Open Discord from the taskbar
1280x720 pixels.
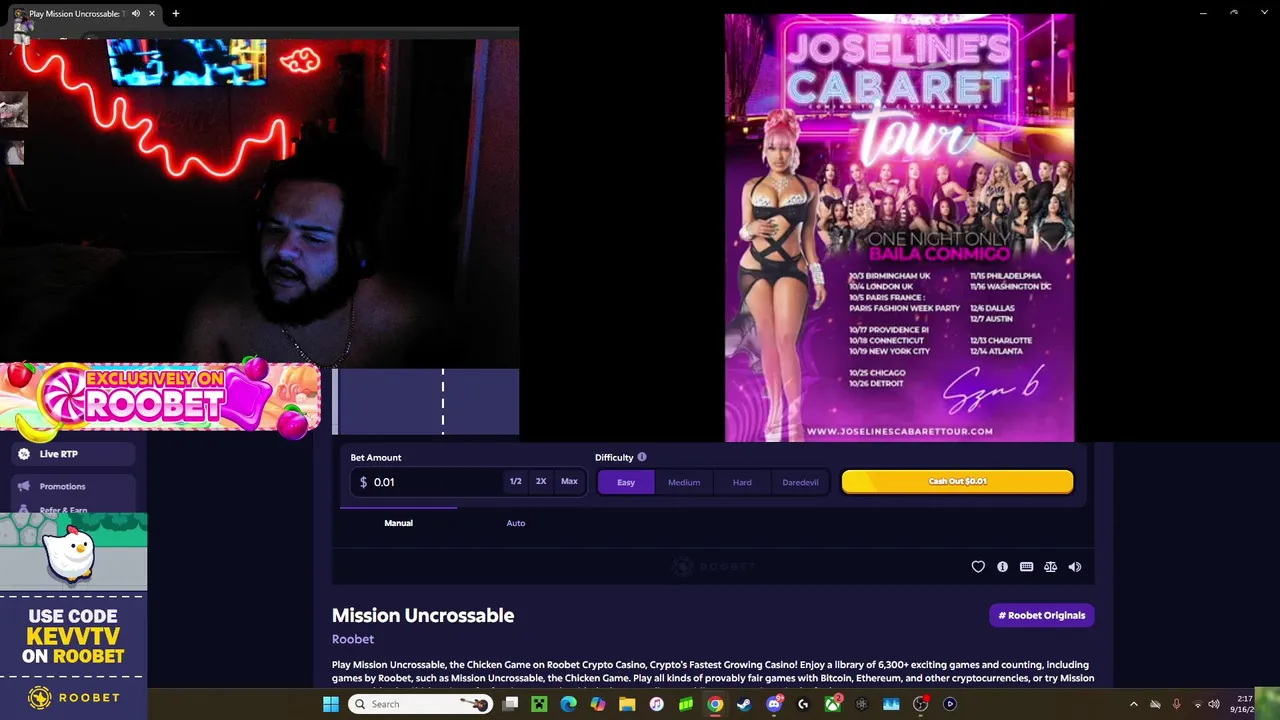[x=773, y=704]
